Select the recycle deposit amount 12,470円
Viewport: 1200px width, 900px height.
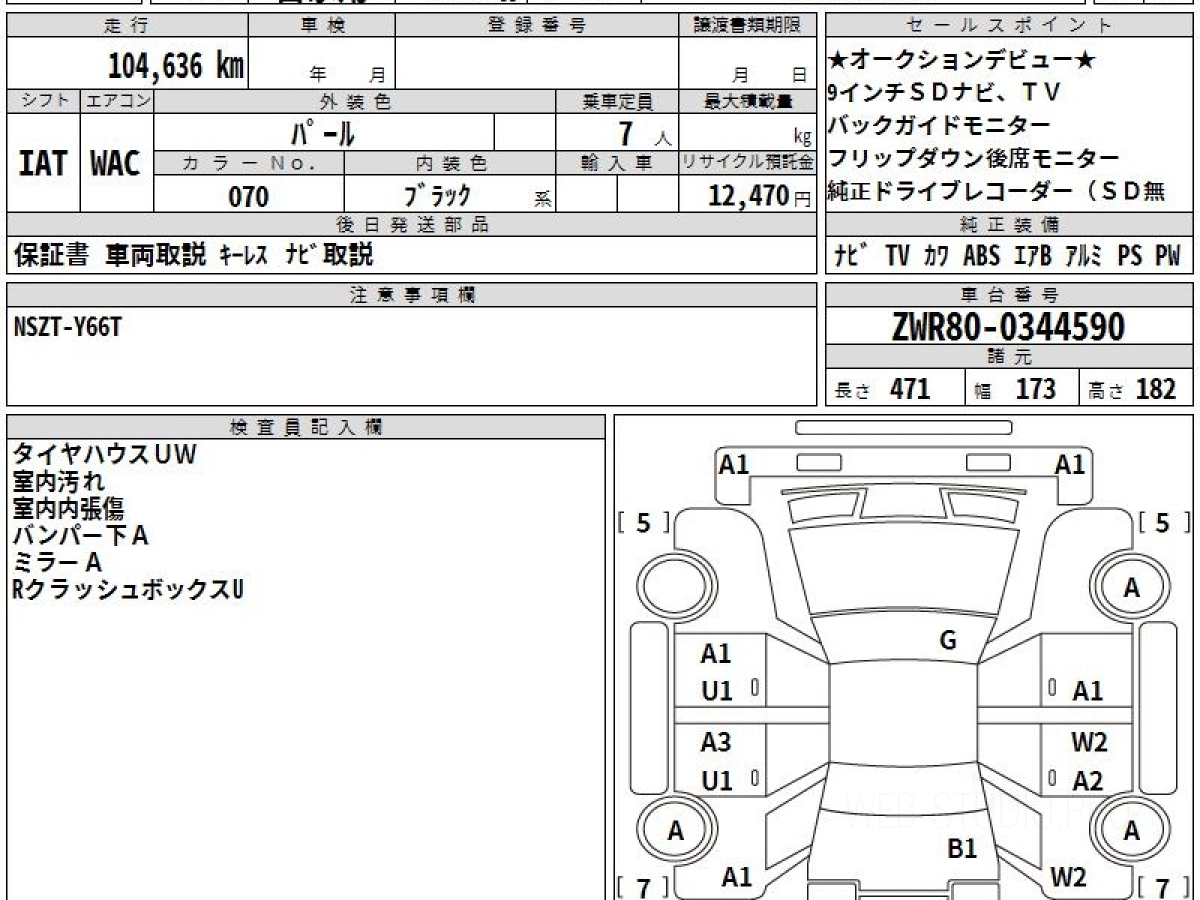click(759, 196)
